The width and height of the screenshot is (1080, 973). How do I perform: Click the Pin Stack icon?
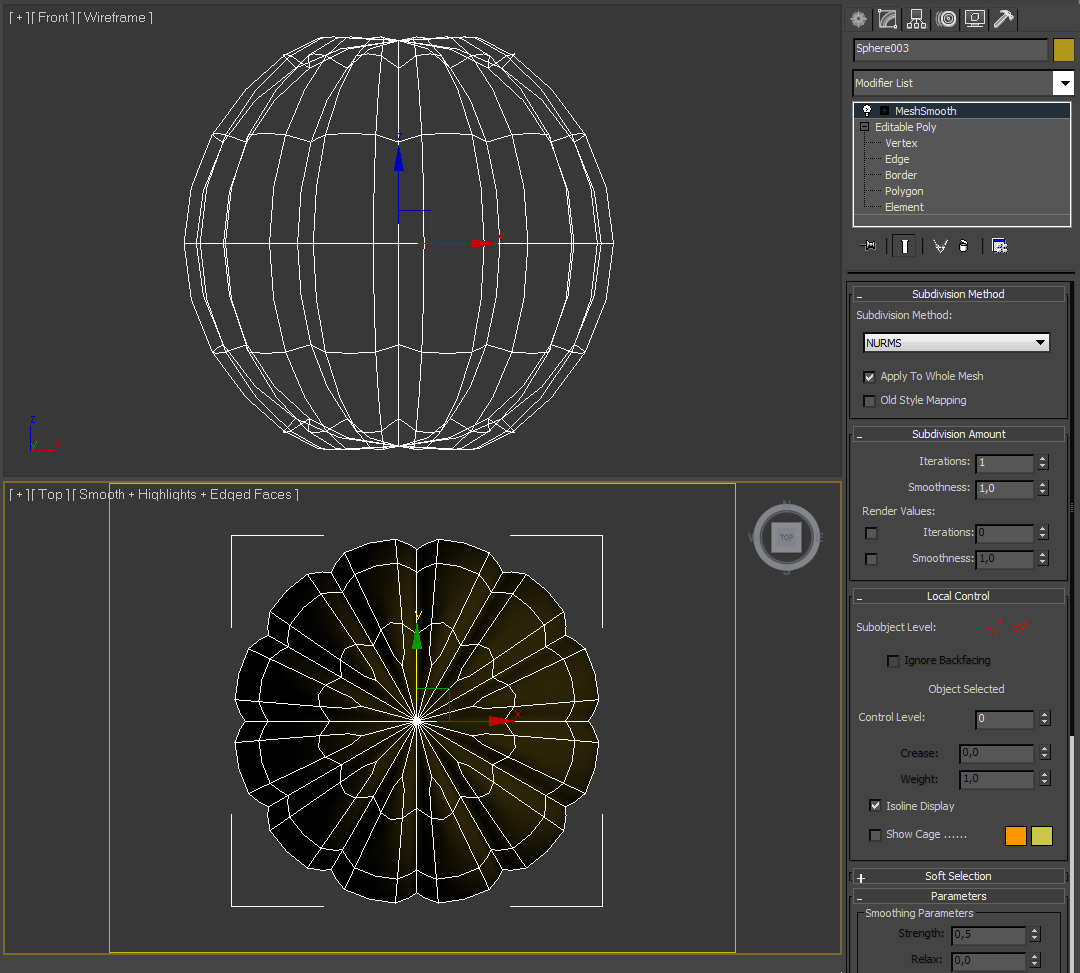click(869, 246)
